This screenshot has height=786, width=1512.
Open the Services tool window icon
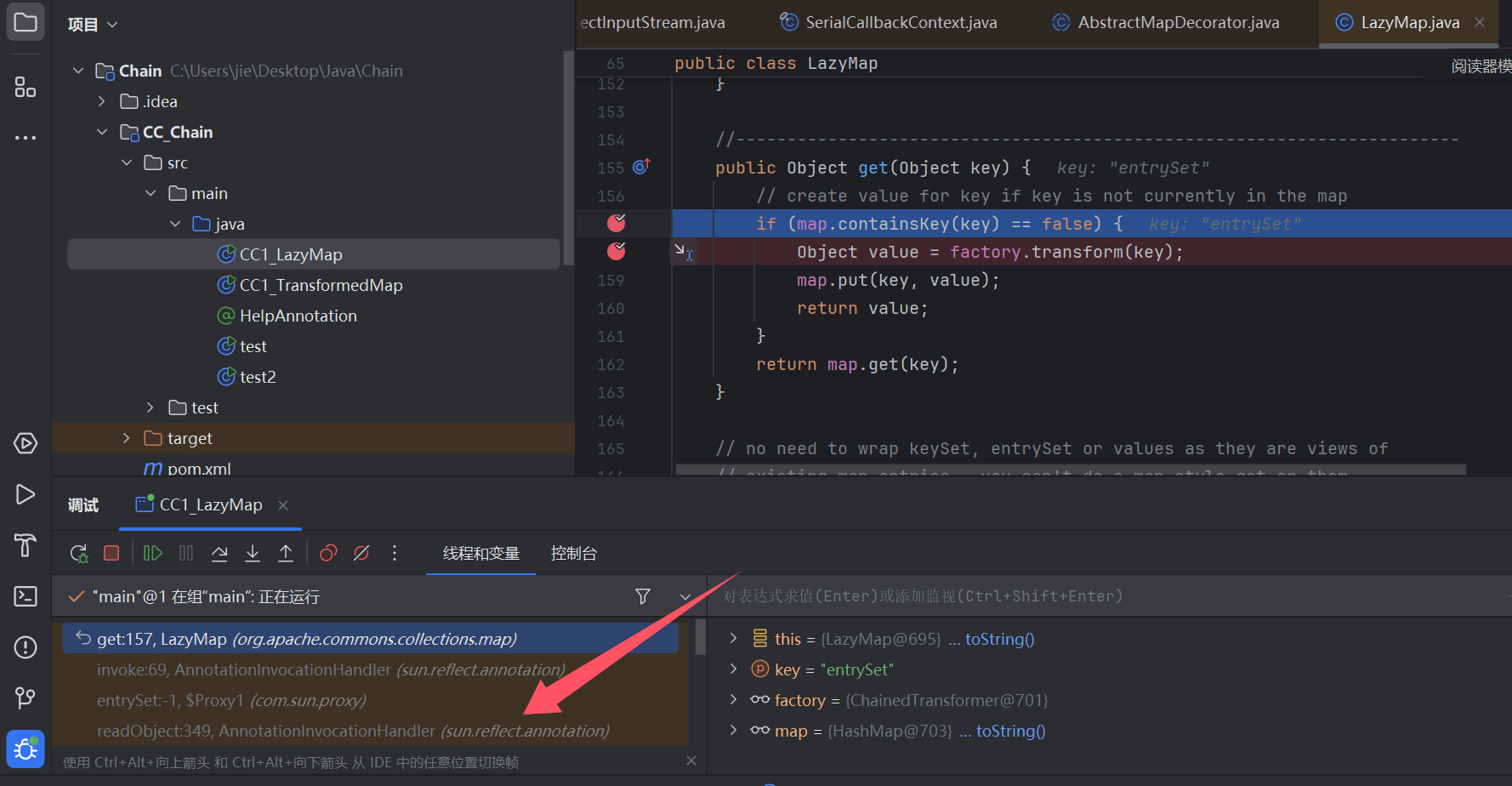[x=26, y=443]
